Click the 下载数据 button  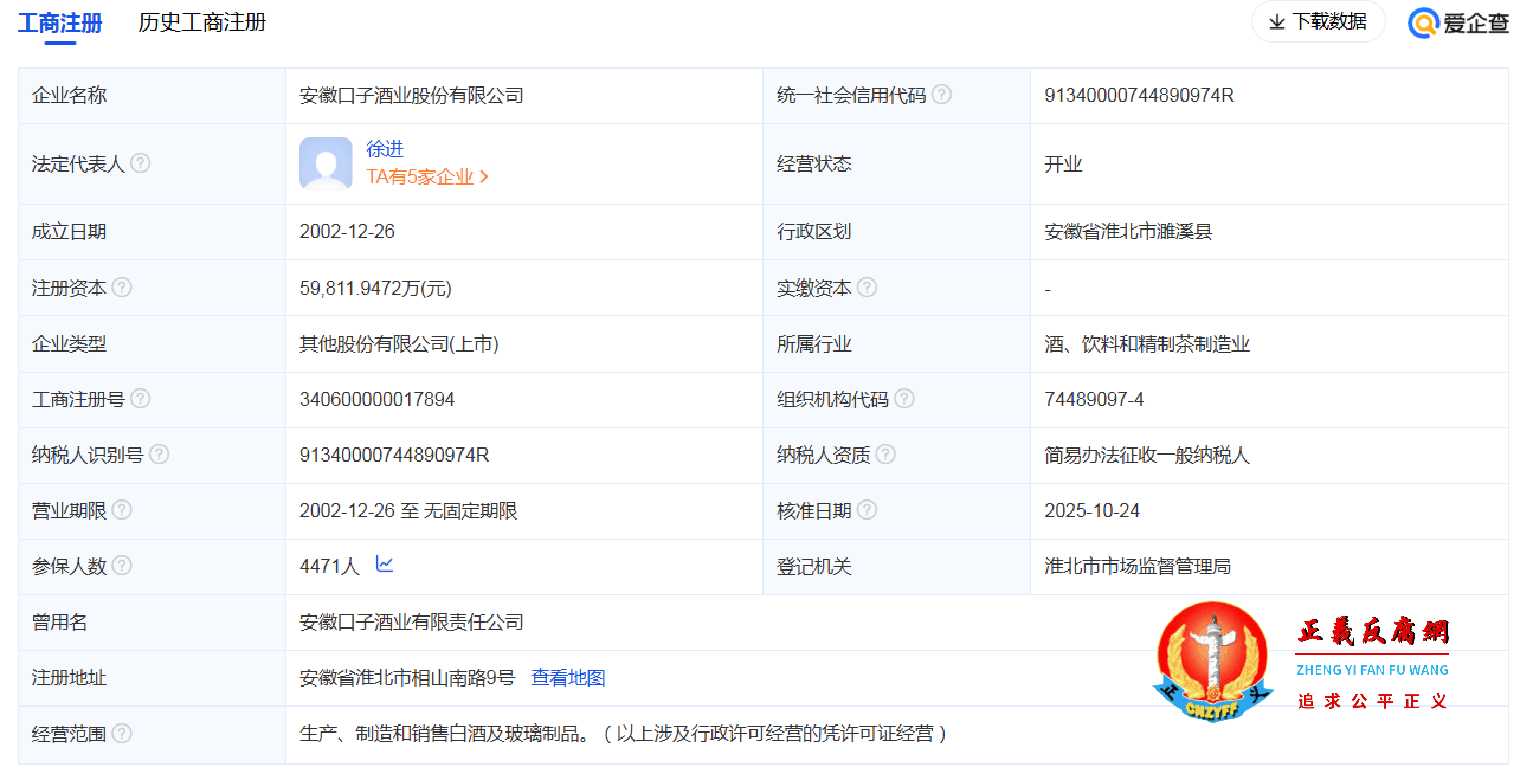[x=1318, y=21]
